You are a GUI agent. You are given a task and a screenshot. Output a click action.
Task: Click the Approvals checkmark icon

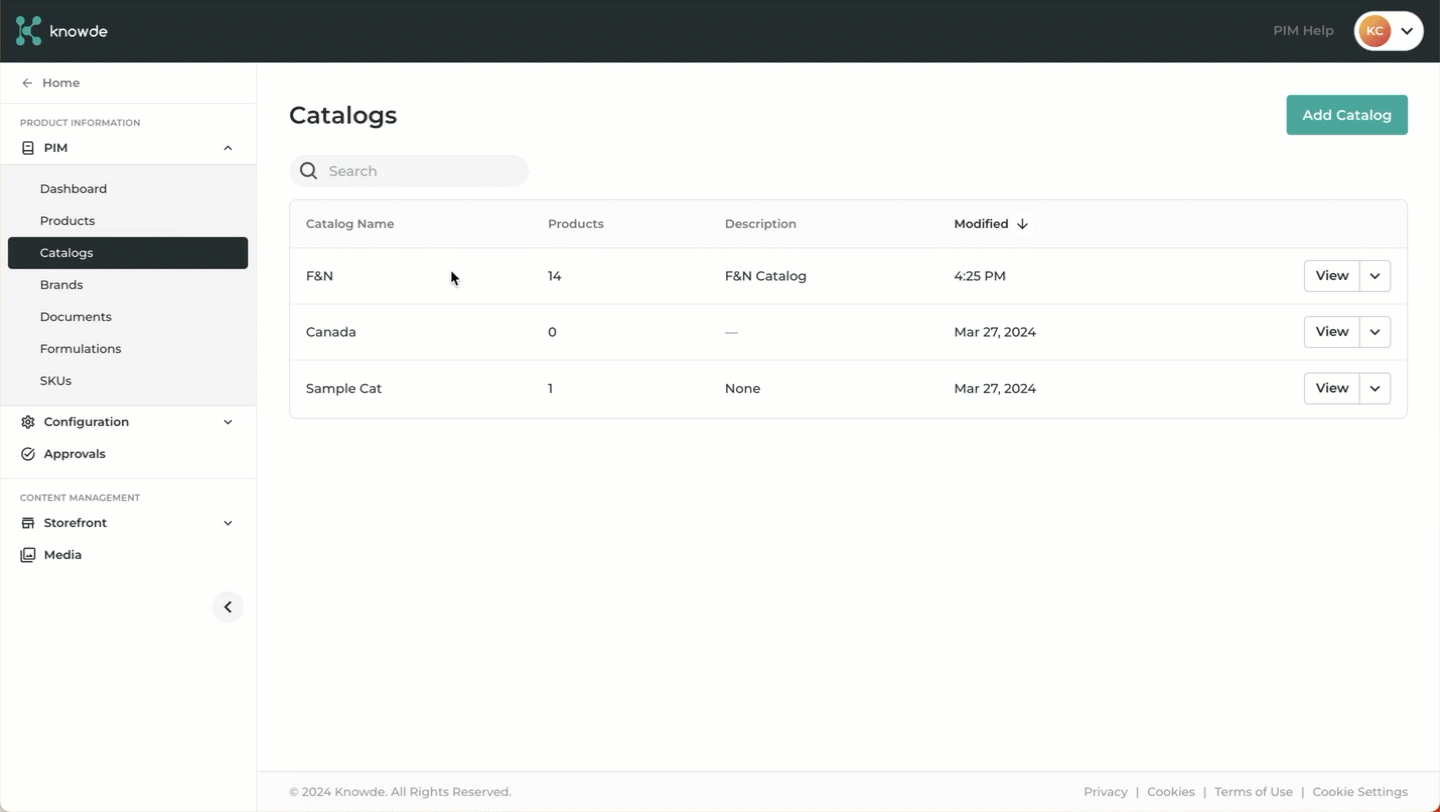(27, 453)
